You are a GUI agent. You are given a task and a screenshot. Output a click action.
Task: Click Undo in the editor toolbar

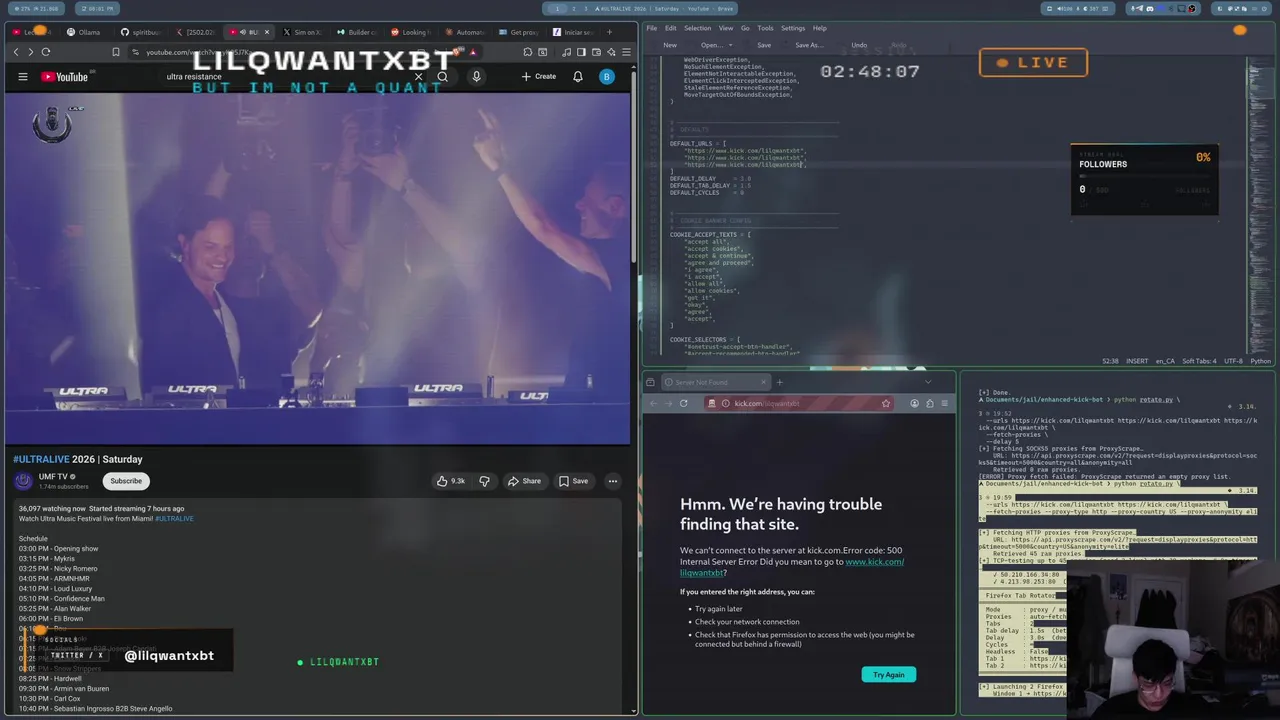click(x=859, y=45)
